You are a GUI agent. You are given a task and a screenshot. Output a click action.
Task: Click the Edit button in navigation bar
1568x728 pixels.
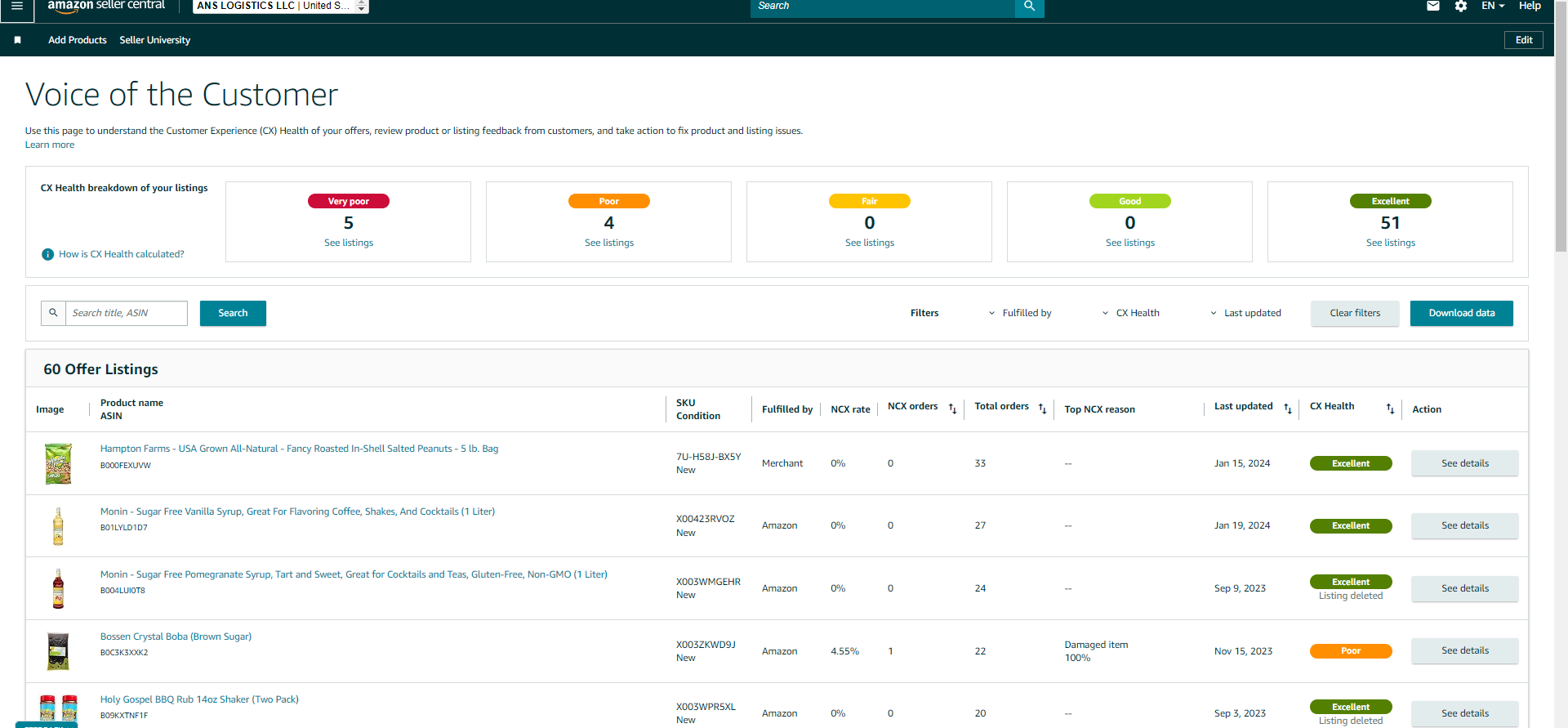(1524, 40)
